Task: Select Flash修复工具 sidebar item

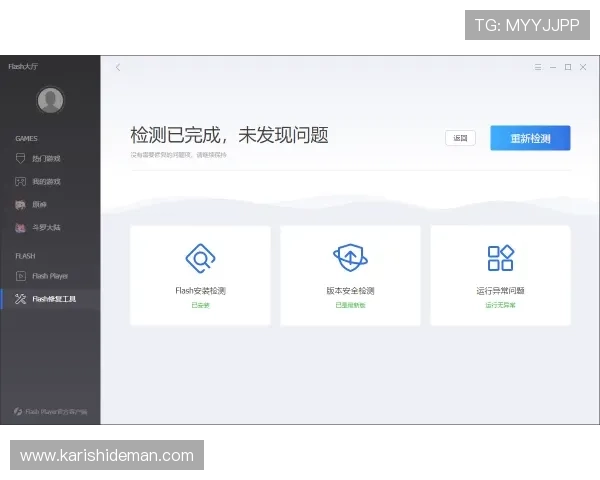Action: click(x=50, y=299)
